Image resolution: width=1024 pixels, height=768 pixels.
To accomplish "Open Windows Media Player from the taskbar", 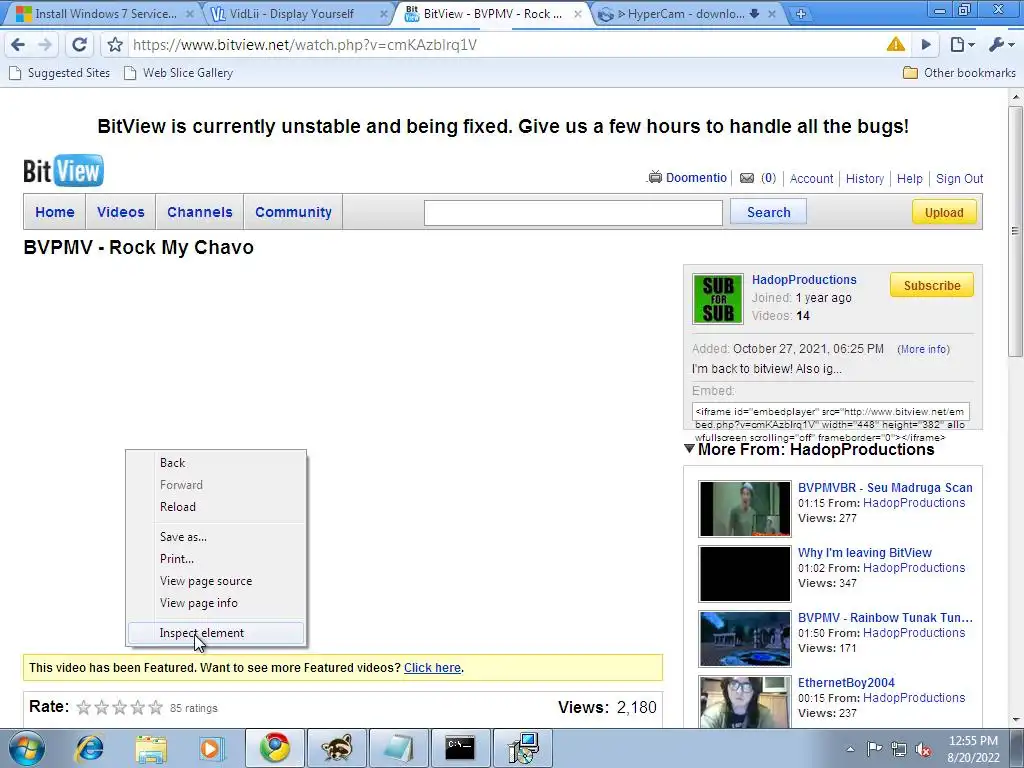I will coord(212,748).
